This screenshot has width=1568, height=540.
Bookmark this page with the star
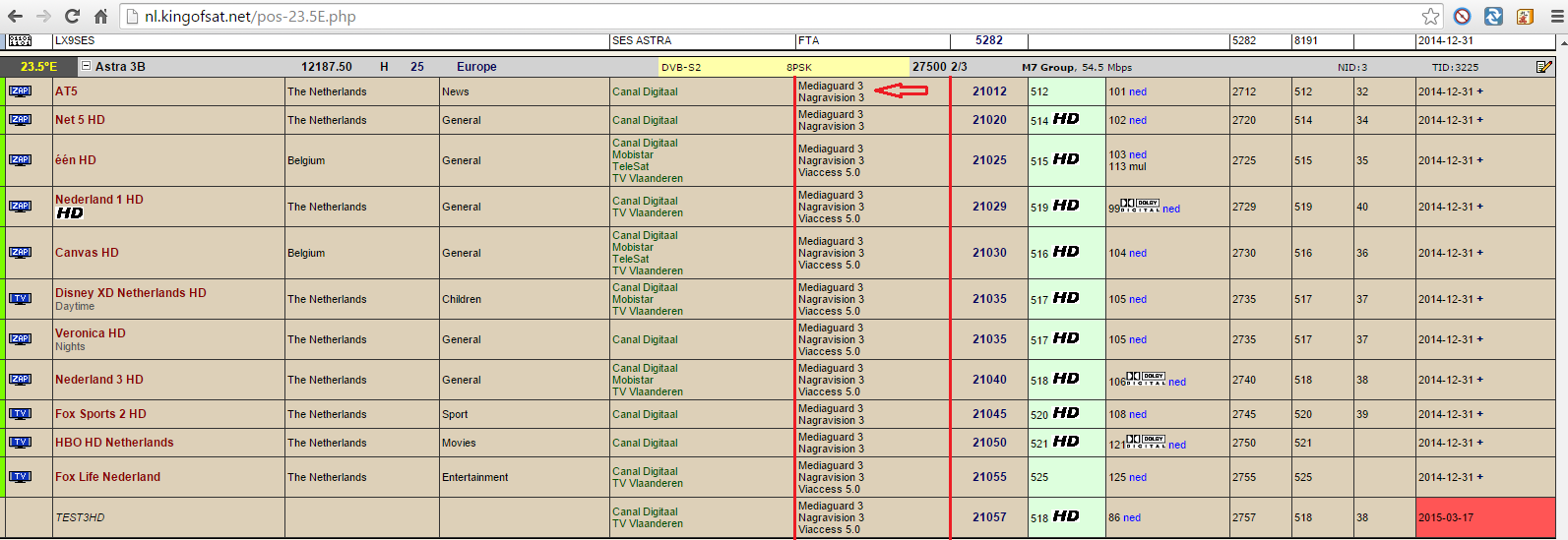(1430, 16)
